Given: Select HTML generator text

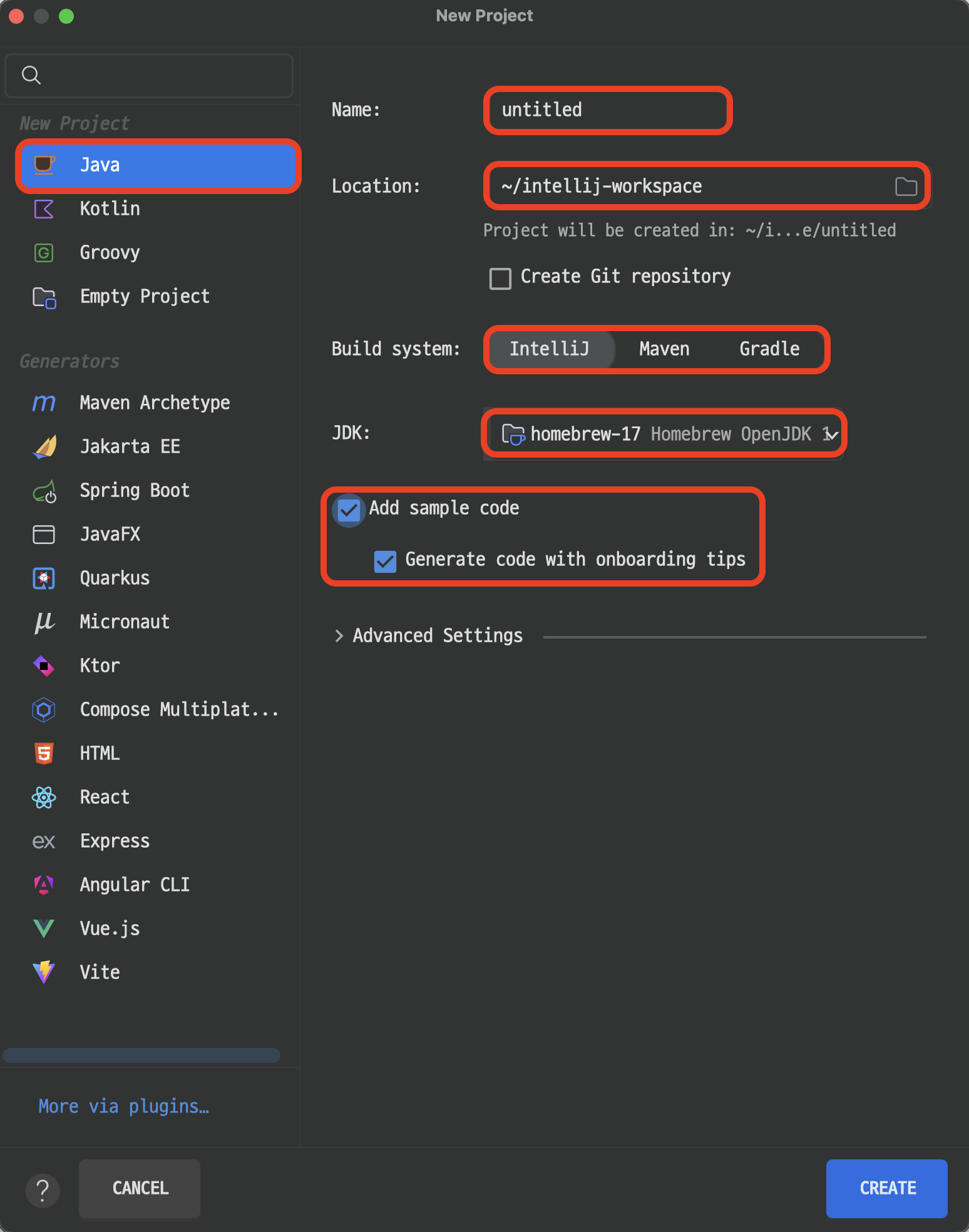Looking at the screenshot, I should click(x=100, y=753).
